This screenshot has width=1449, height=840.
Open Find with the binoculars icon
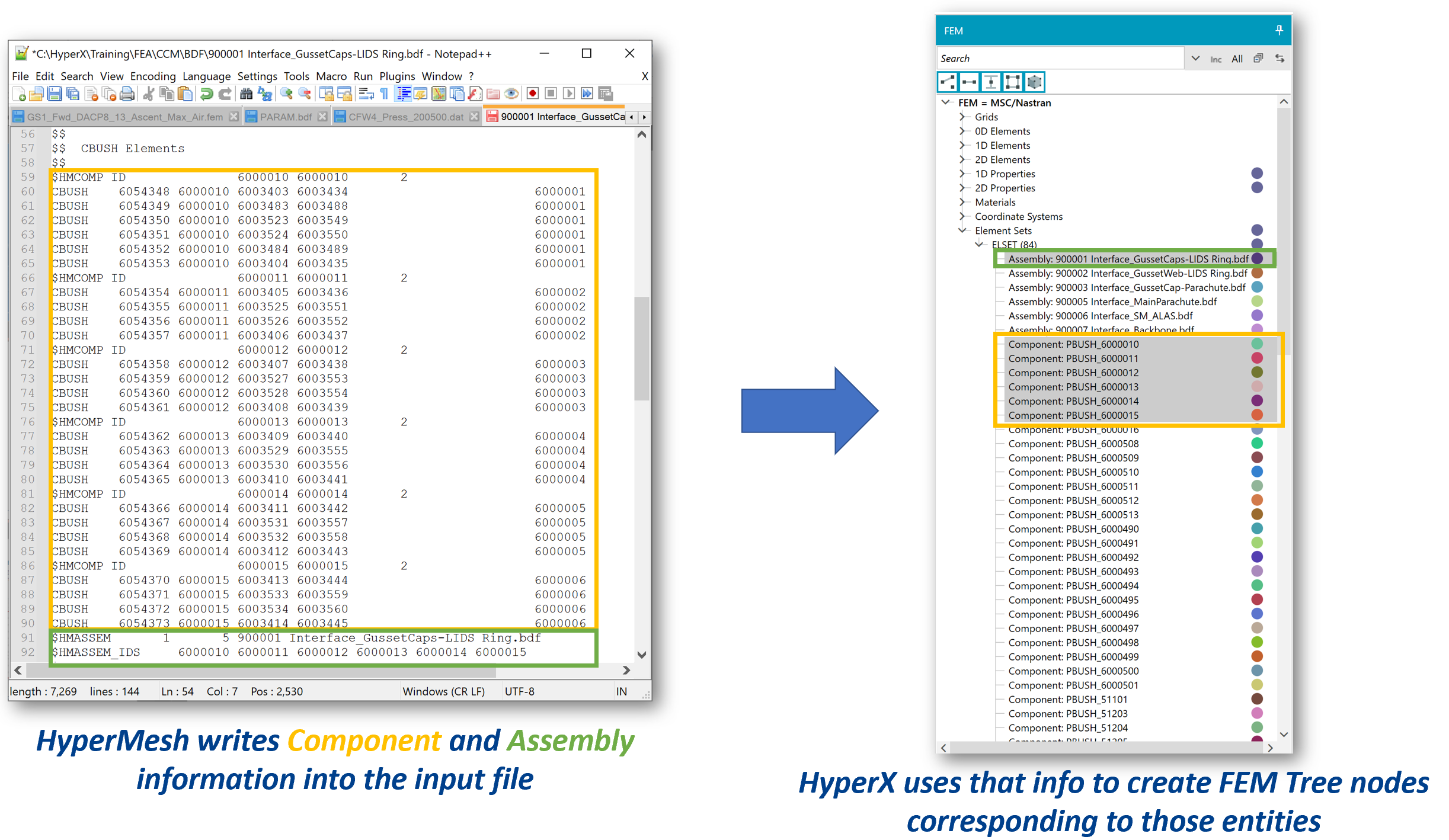point(246,94)
